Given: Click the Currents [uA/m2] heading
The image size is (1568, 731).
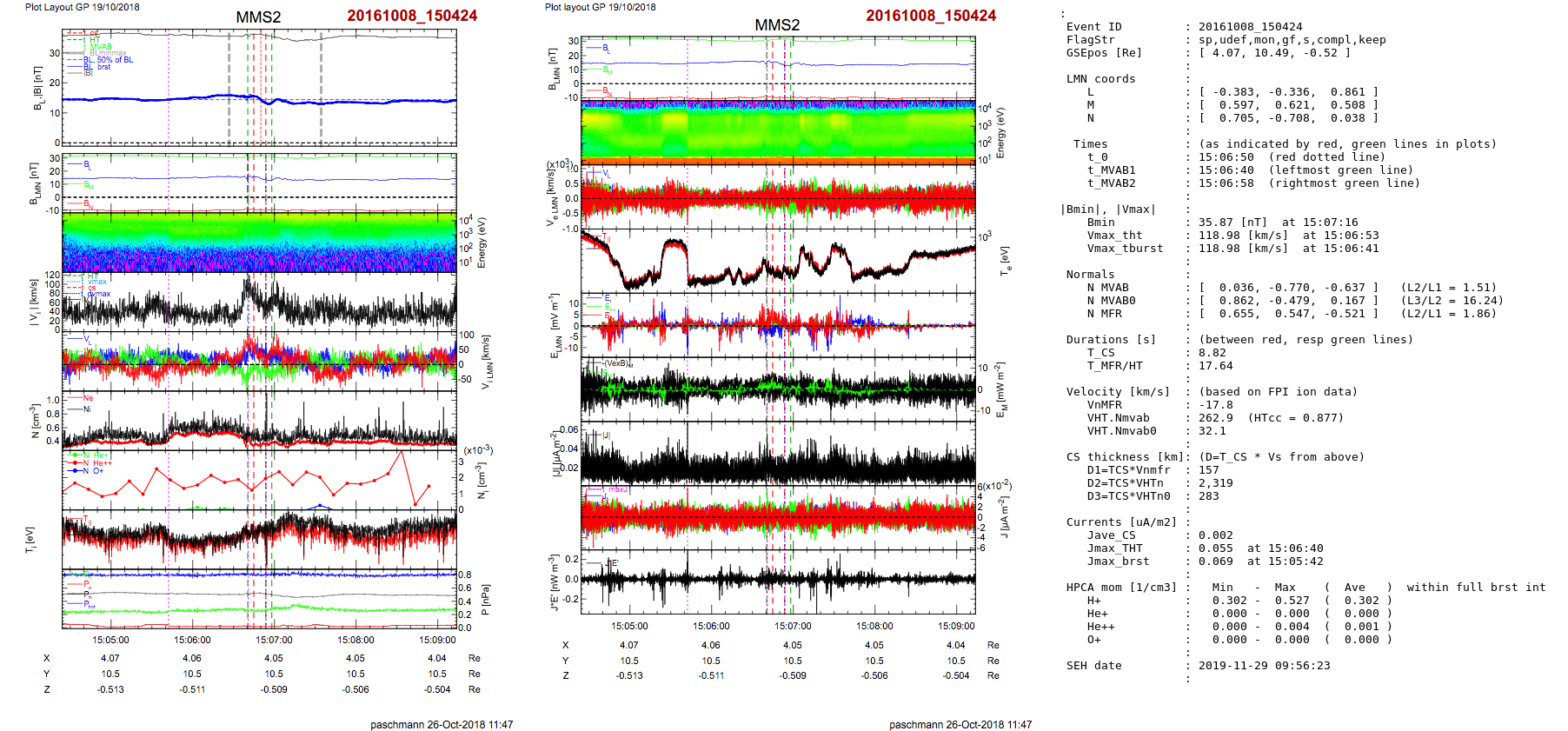Looking at the screenshot, I should pos(1120,522).
